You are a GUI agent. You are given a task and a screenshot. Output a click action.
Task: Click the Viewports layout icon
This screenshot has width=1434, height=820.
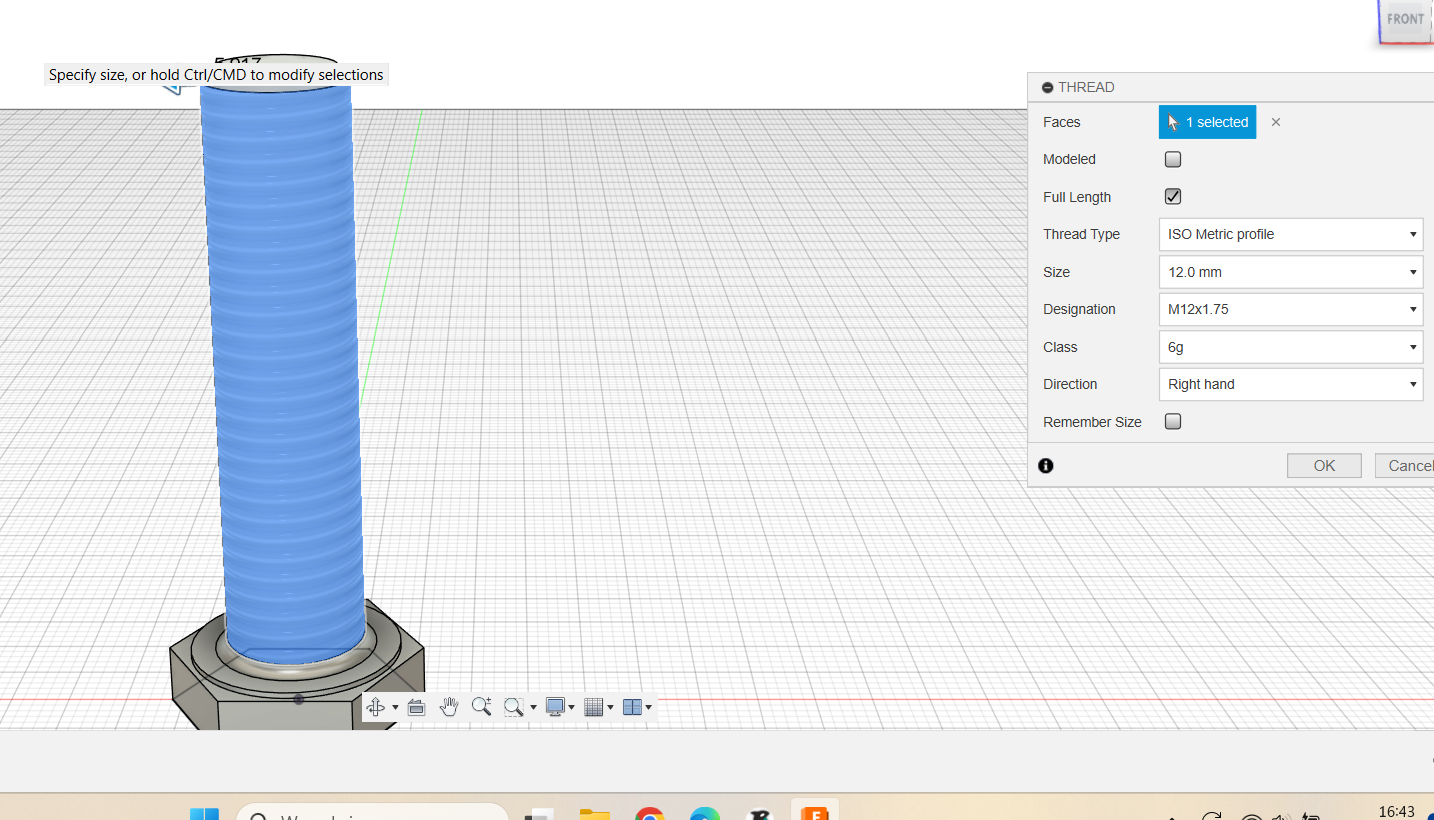click(x=631, y=707)
